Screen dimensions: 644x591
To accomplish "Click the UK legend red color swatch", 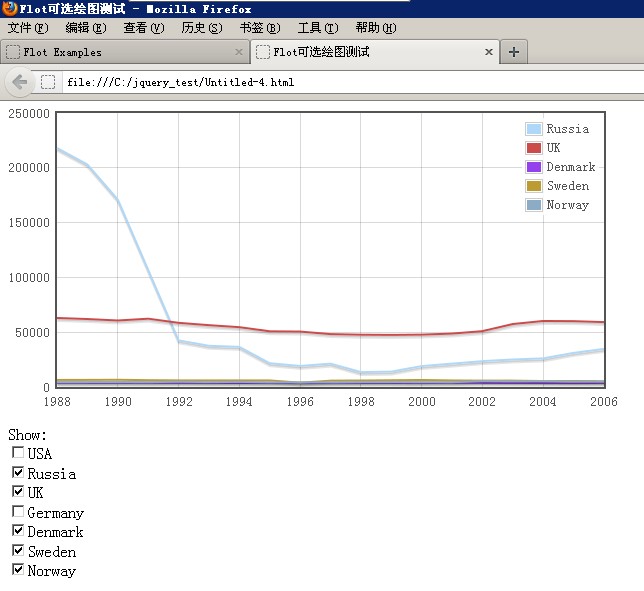I will coord(534,148).
